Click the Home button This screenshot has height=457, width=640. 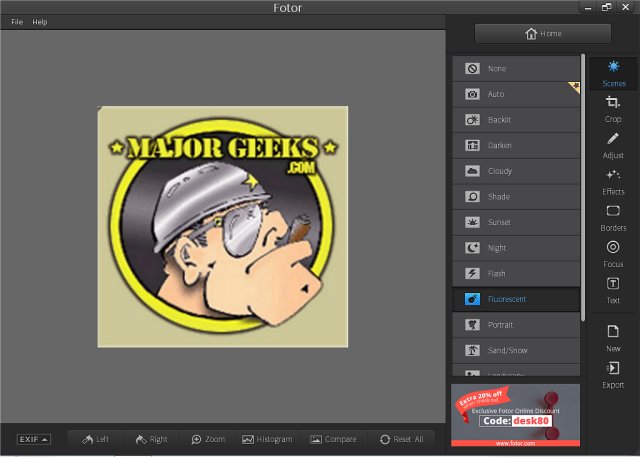tap(542, 33)
